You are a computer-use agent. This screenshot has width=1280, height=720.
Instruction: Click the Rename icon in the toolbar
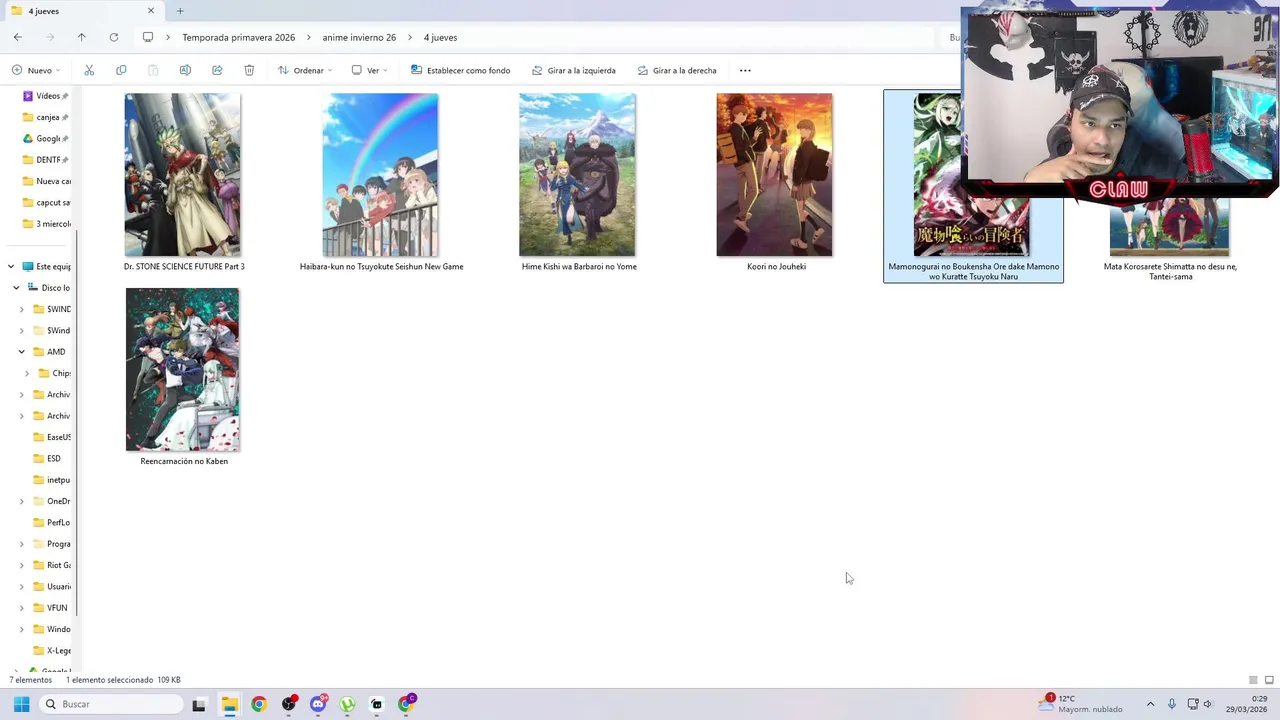tap(185, 70)
